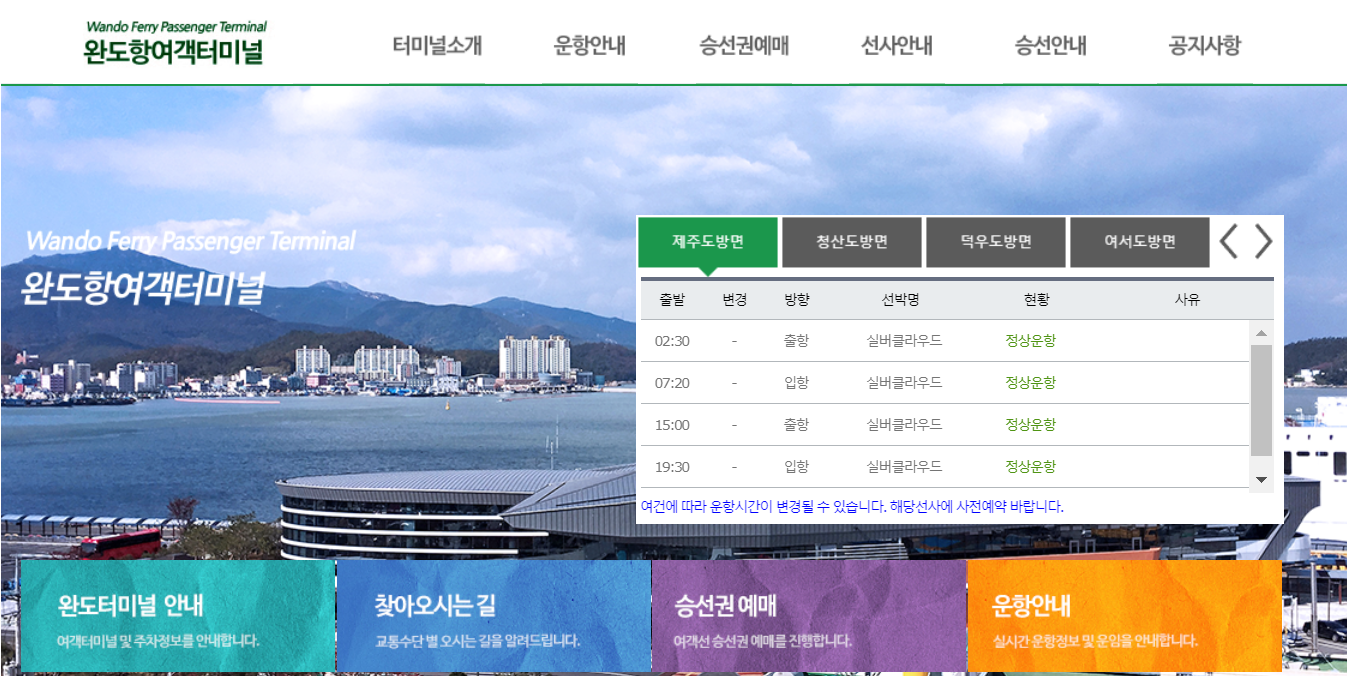
Task: Click 실버클라우드 in the 15:00 row
Action: point(904,425)
